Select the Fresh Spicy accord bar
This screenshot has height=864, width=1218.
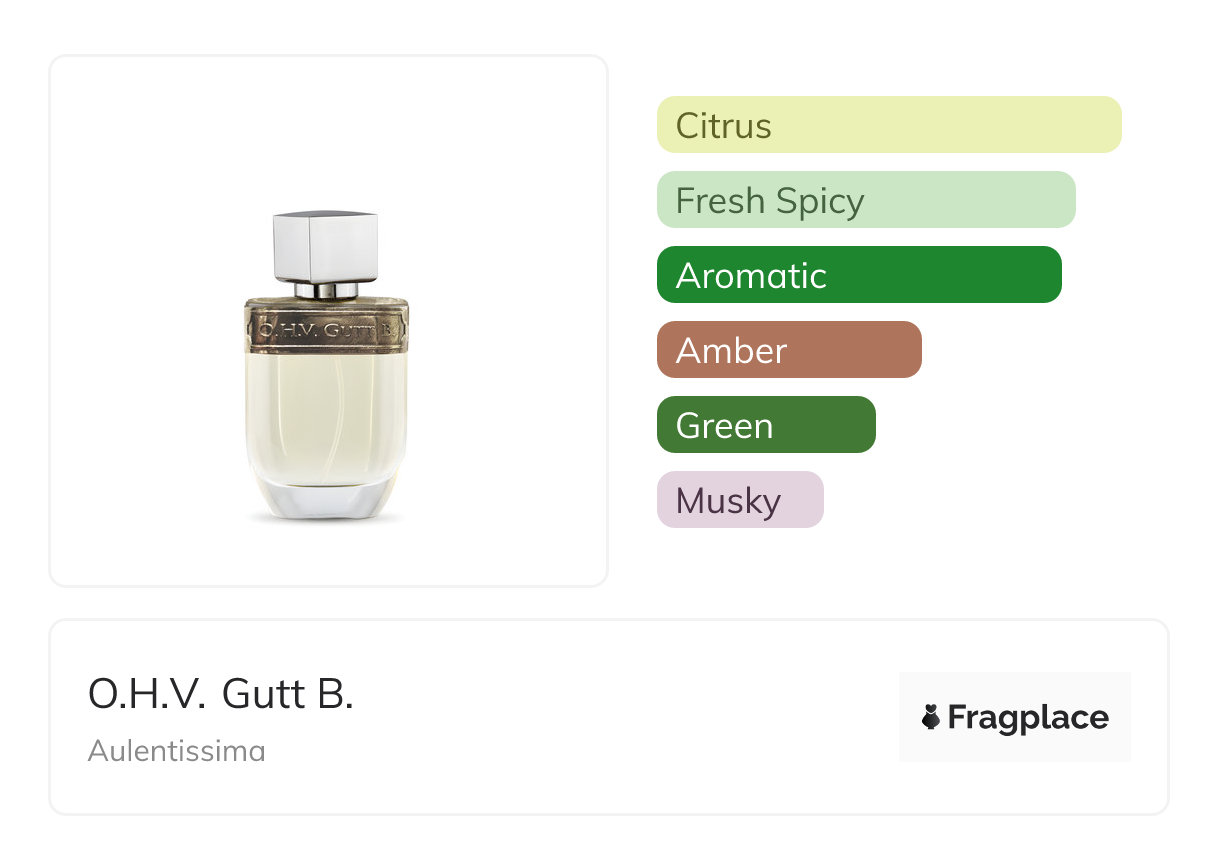click(865, 200)
